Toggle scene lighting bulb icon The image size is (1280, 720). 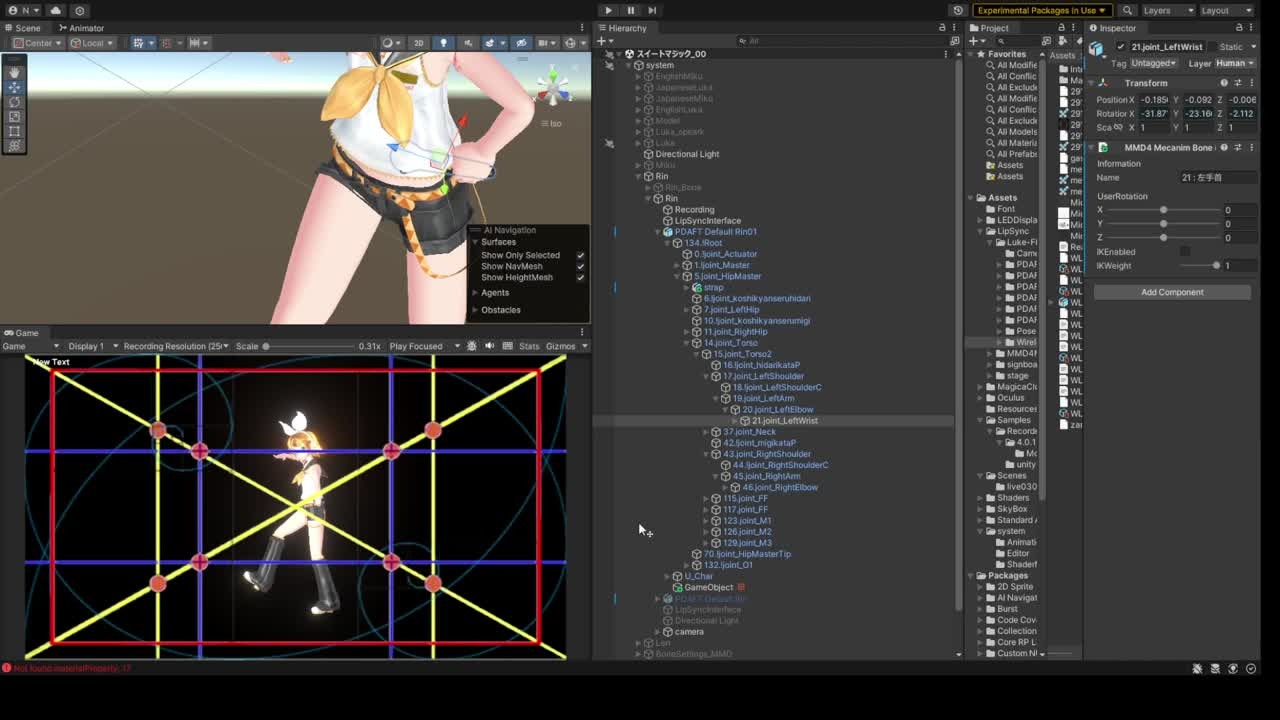pos(443,43)
